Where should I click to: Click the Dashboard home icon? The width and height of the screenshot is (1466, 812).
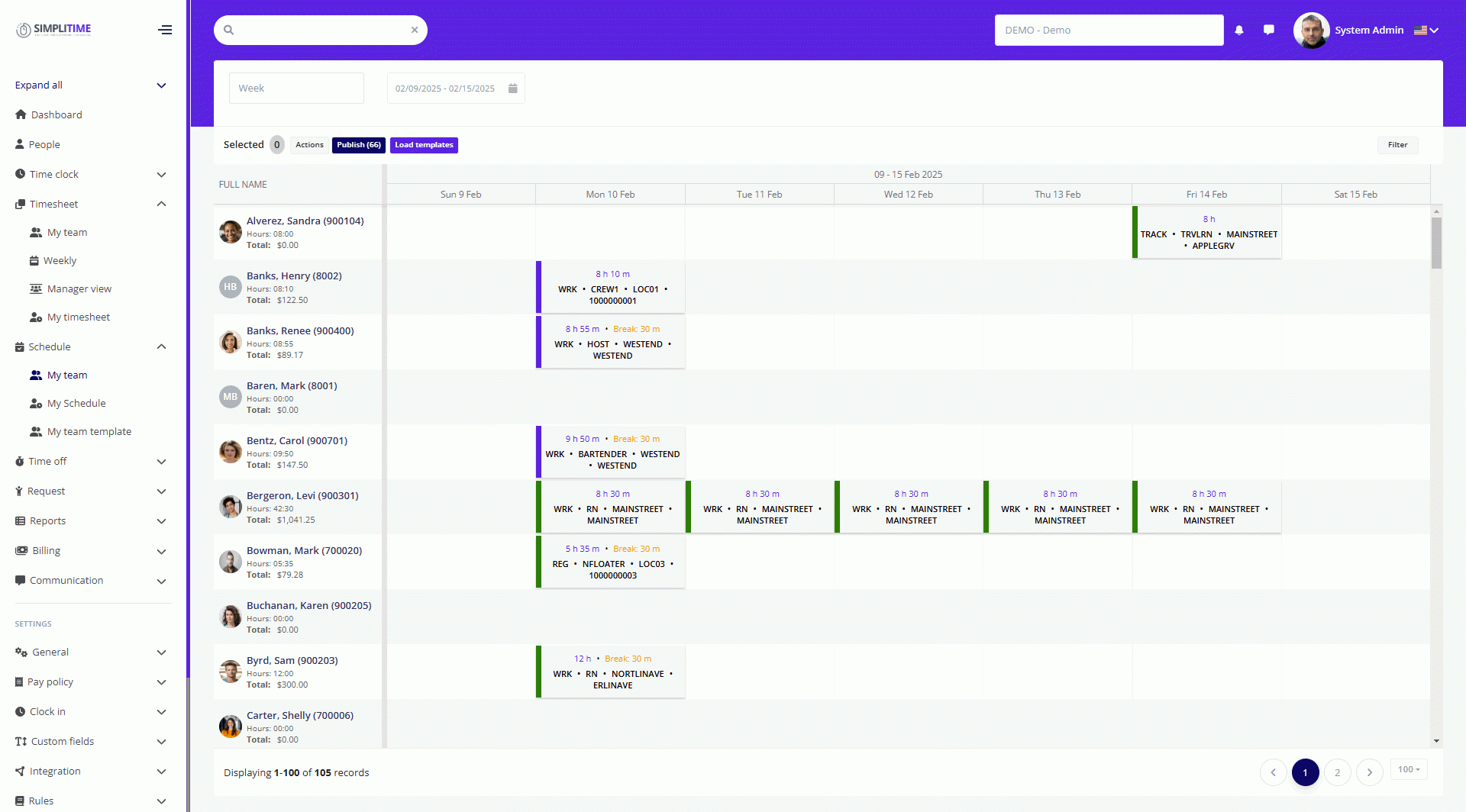pyautogui.click(x=21, y=114)
